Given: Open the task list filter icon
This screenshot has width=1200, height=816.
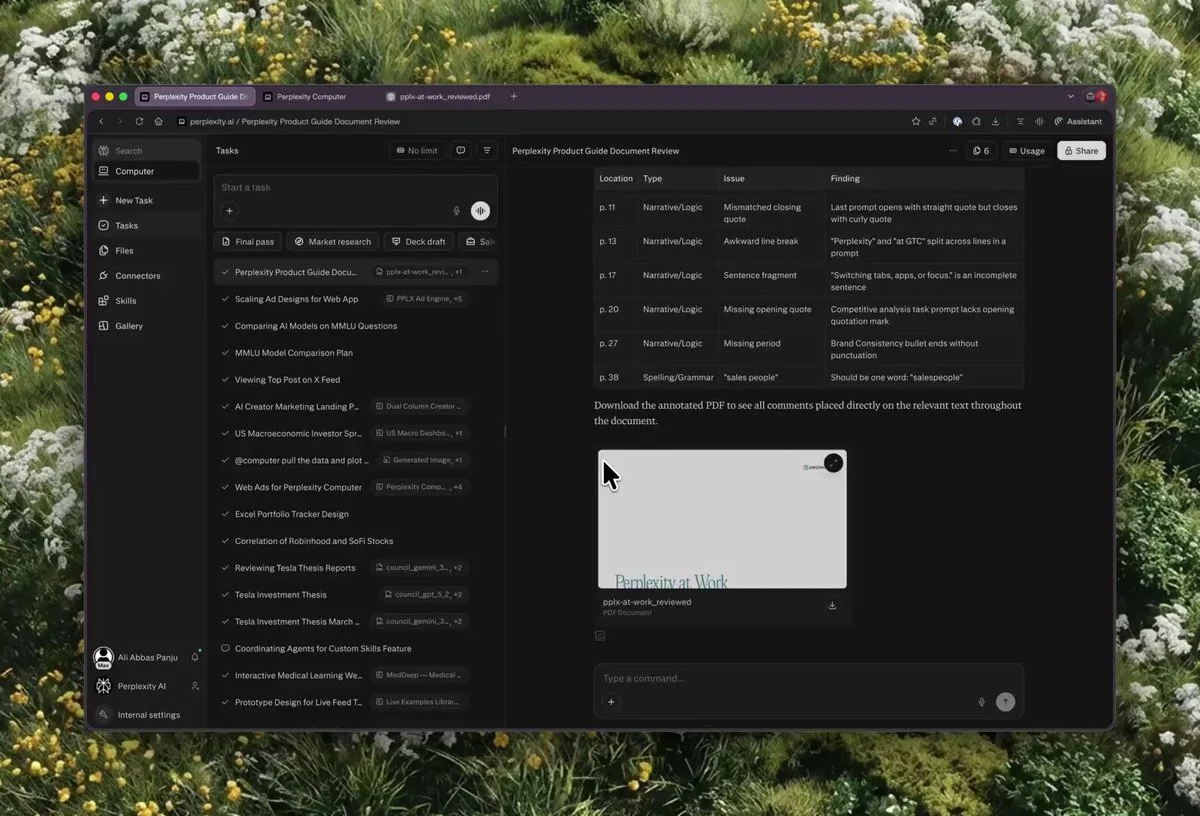Looking at the screenshot, I should tap(487, 151).
